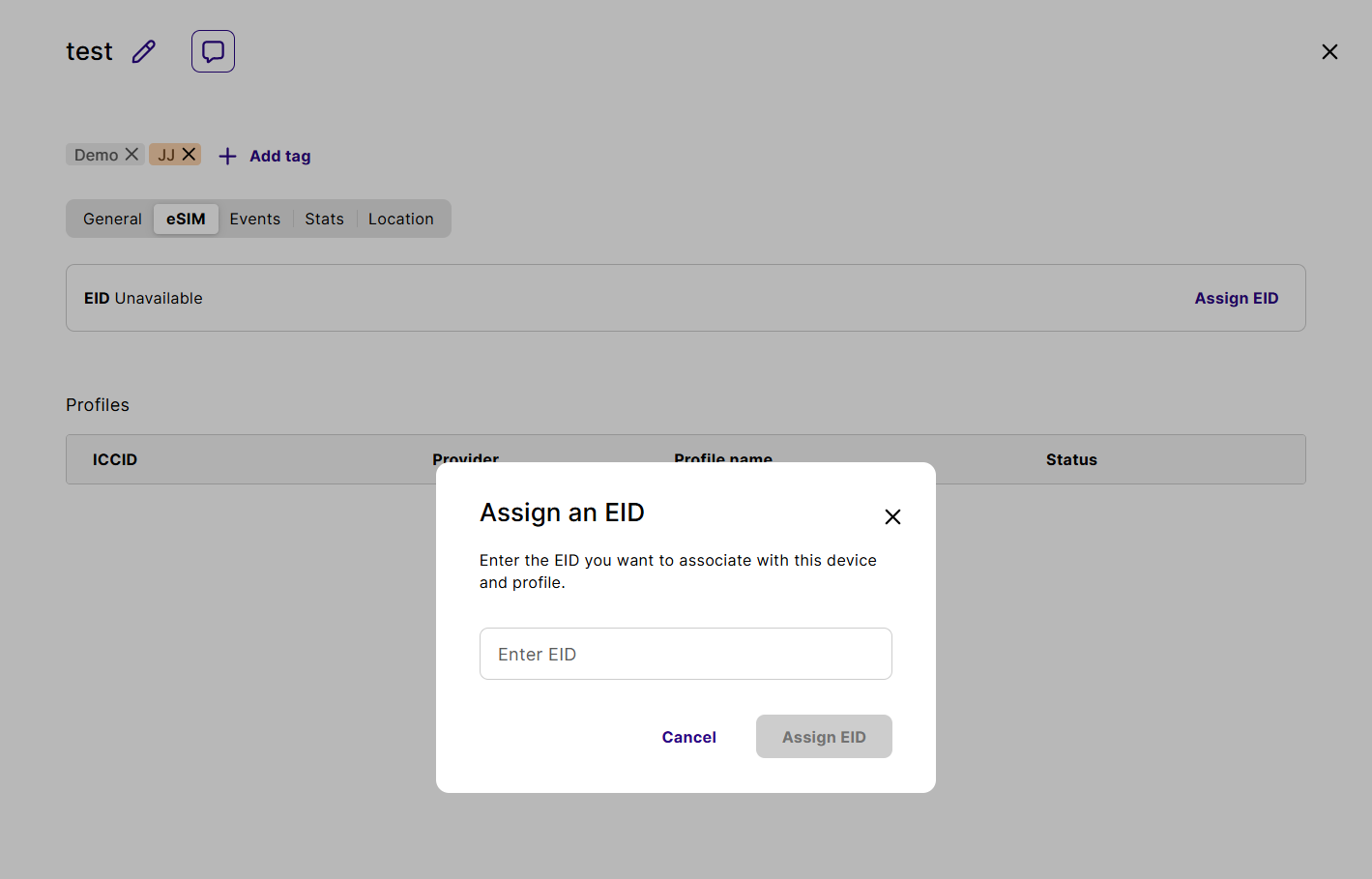This screenshot has width=1372, height=879.
Task: Remove the JJ tag with its X
Action: click(189, 155)
